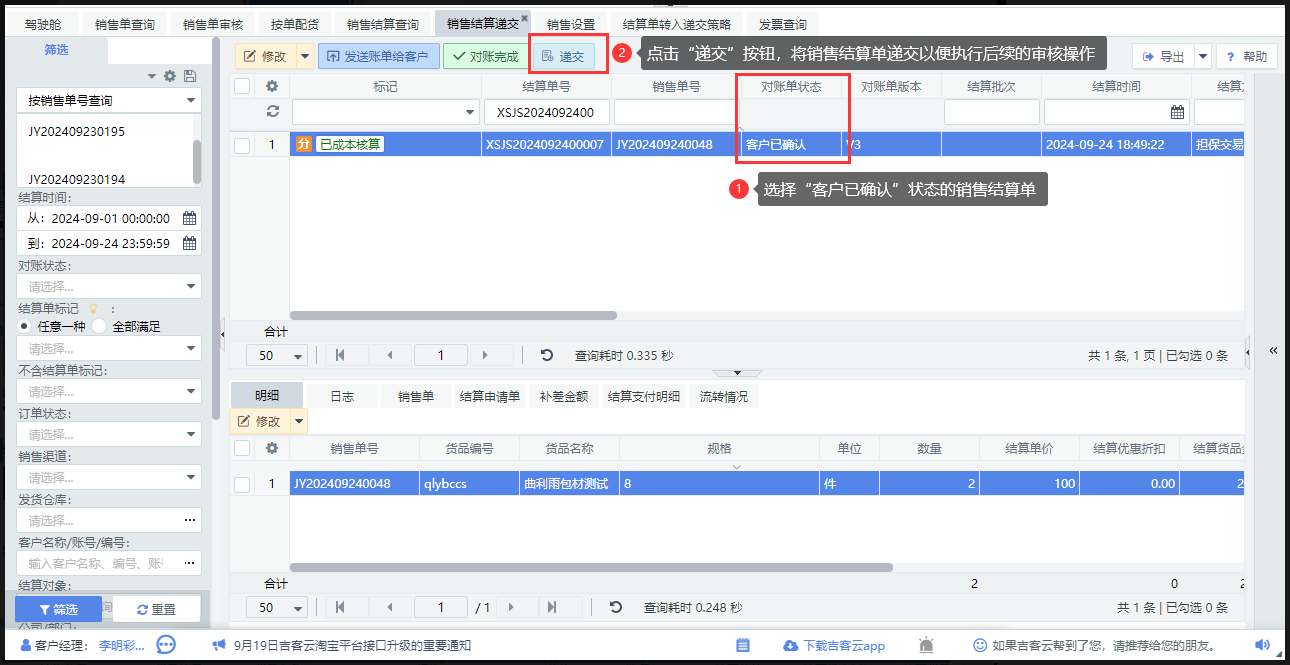Viewport: 1290px width, 665px height.
Task: Switch to the 销售设置 tab
Action: (570, 24)
